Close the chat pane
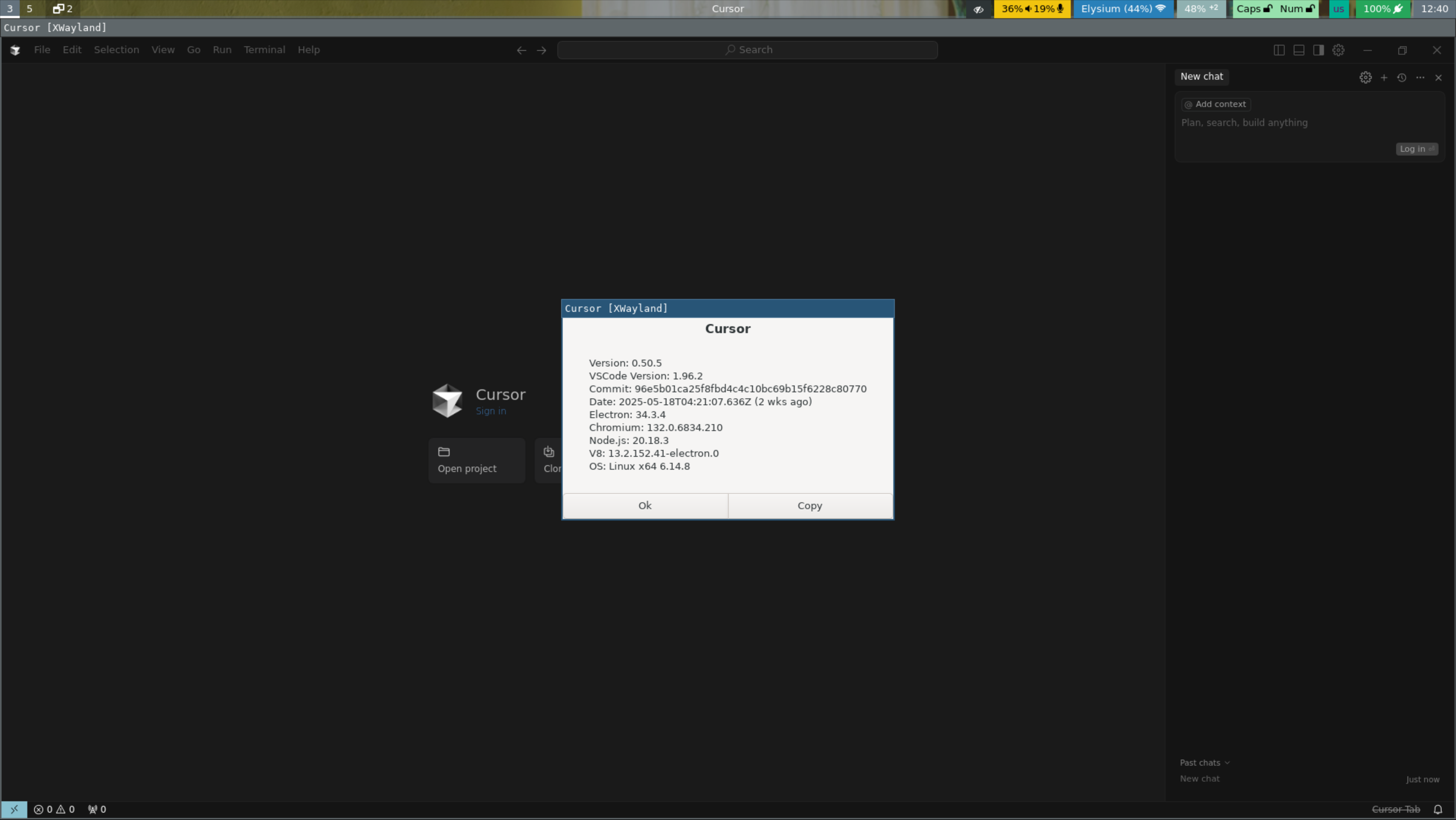1456x820 pixels. pos(1438,77)
